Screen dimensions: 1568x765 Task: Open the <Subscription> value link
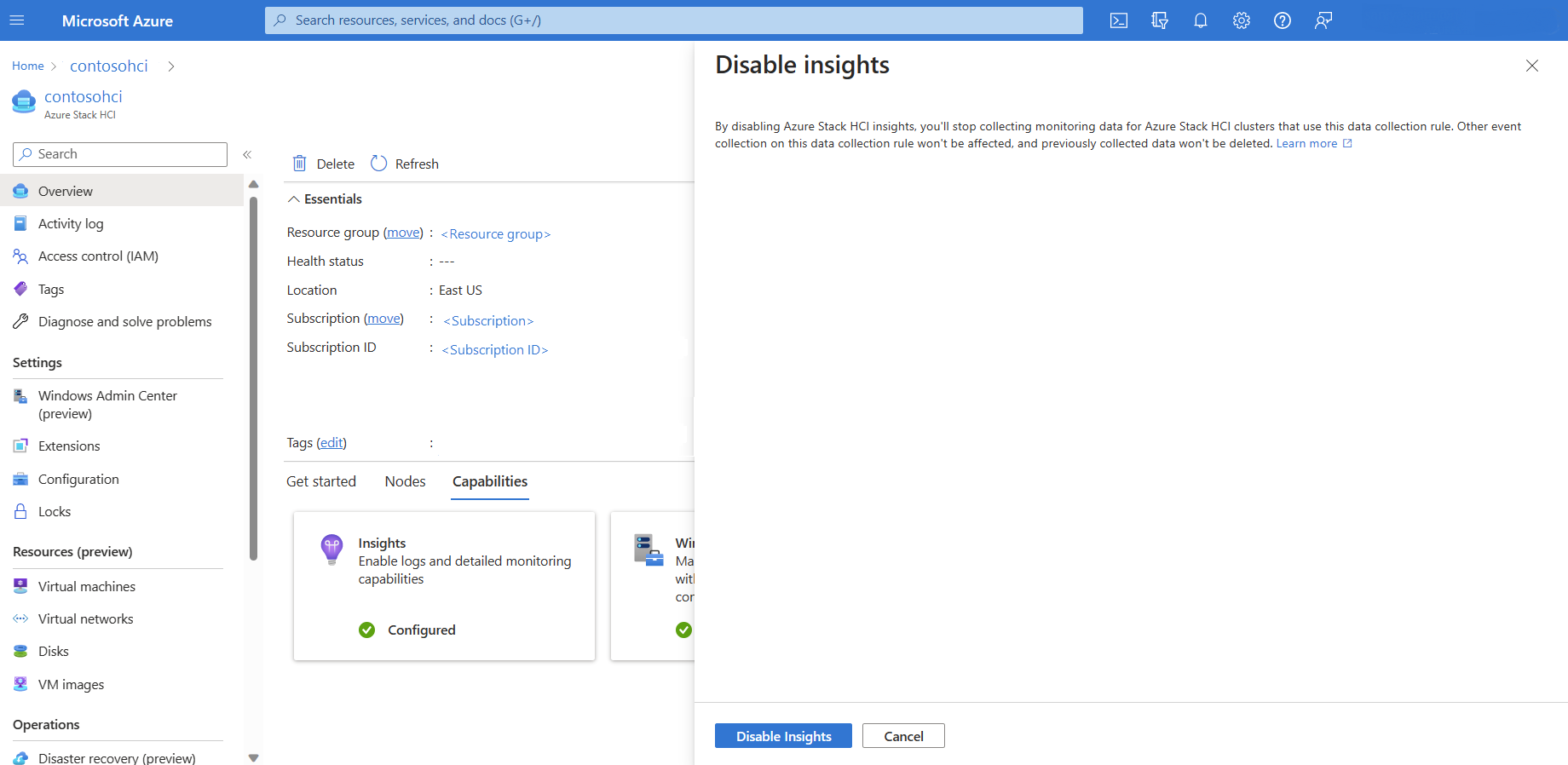pos(488,321)
